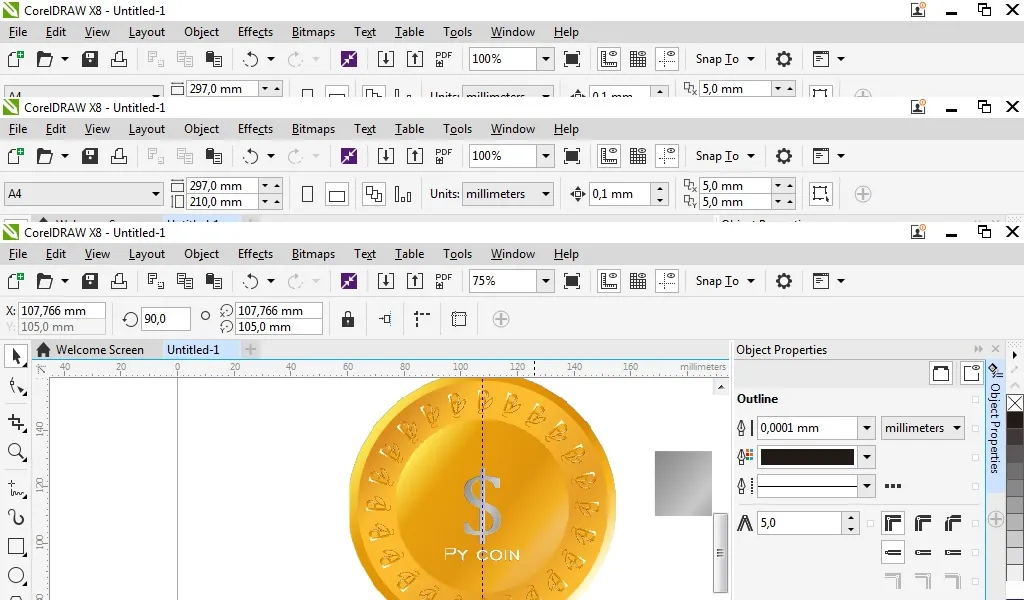Image resolution: width=1024 pixels, height=600 pixels.
Task: Click New document icon in bottom window
Action: [16, 281]
